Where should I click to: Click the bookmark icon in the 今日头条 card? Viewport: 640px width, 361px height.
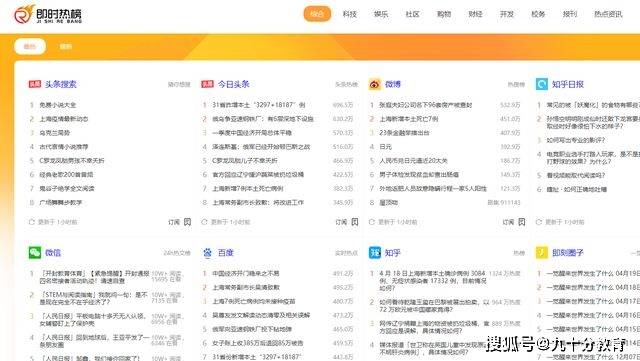click(x=355, y=222)
